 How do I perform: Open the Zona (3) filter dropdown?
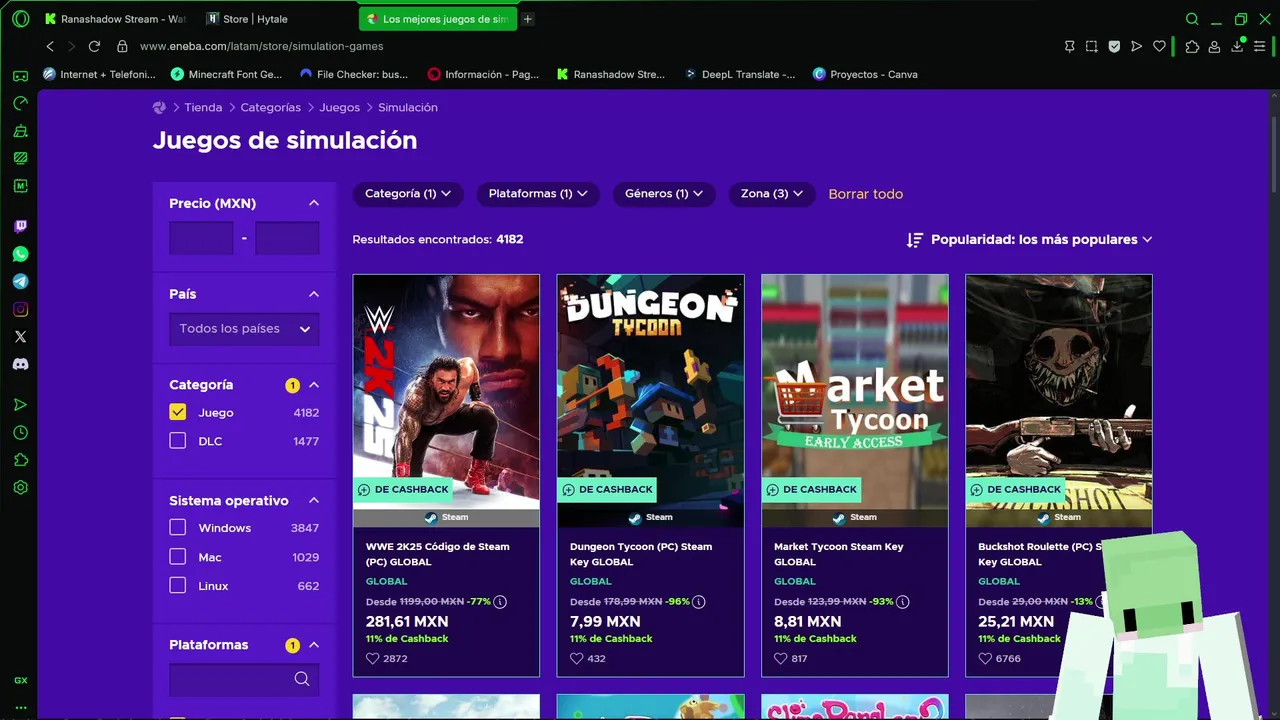tap(772, 194)
